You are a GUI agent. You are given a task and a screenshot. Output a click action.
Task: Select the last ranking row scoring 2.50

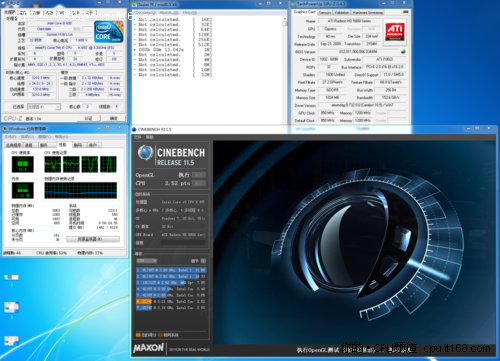coord(171,308)
